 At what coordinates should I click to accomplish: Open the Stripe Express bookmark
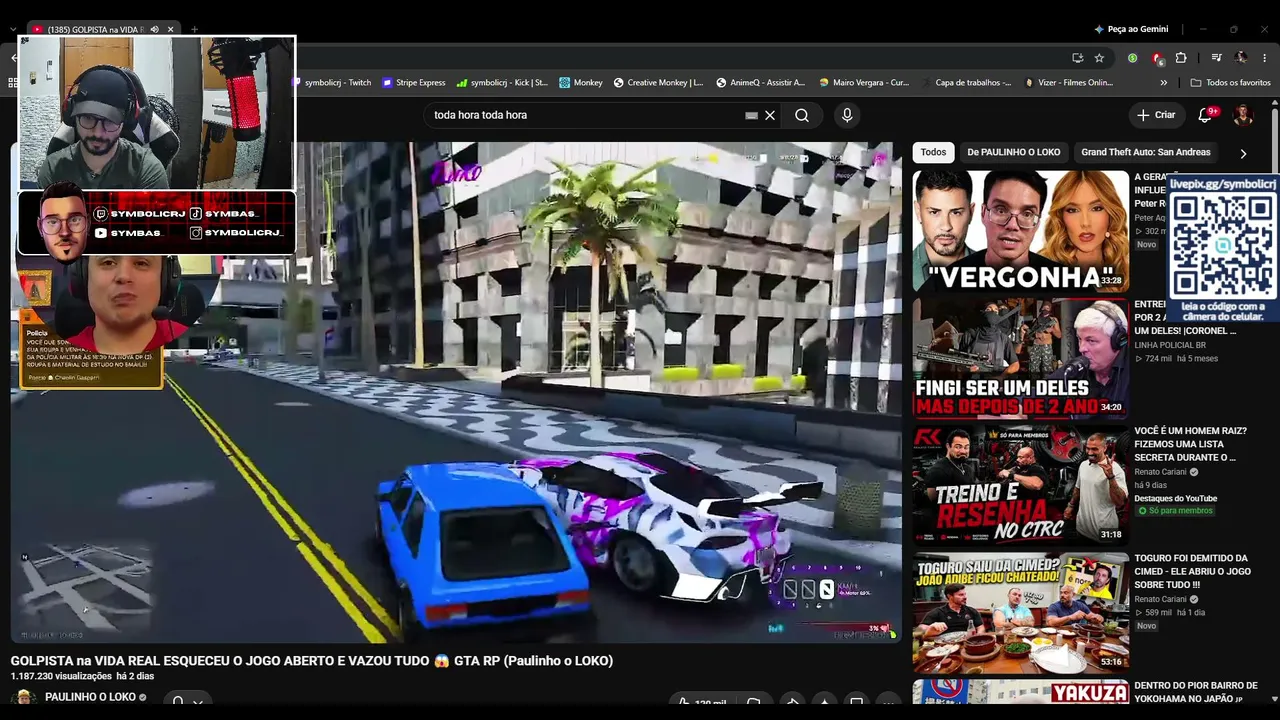[414, 83]
